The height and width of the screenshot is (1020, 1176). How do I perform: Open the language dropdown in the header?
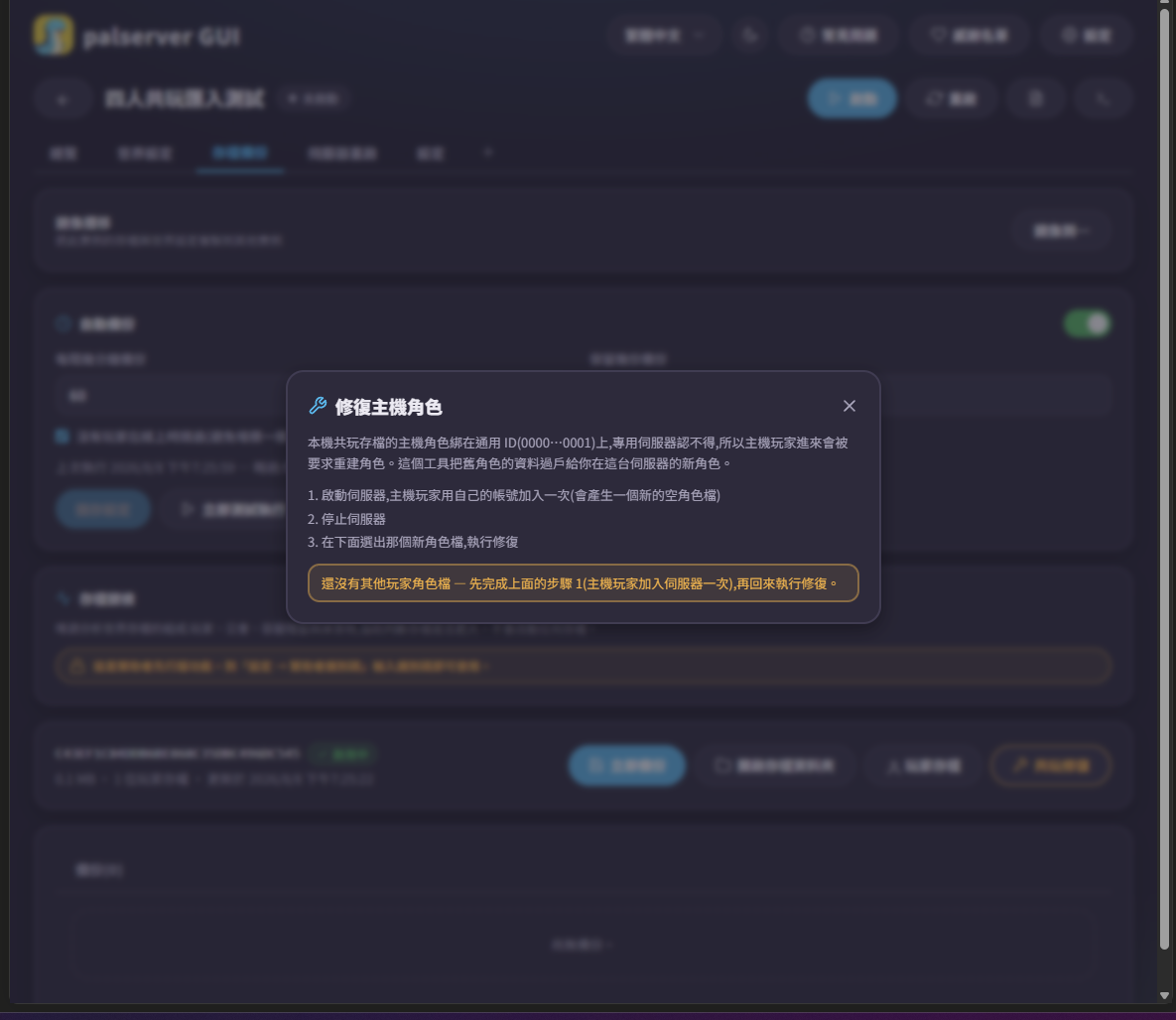665,36
